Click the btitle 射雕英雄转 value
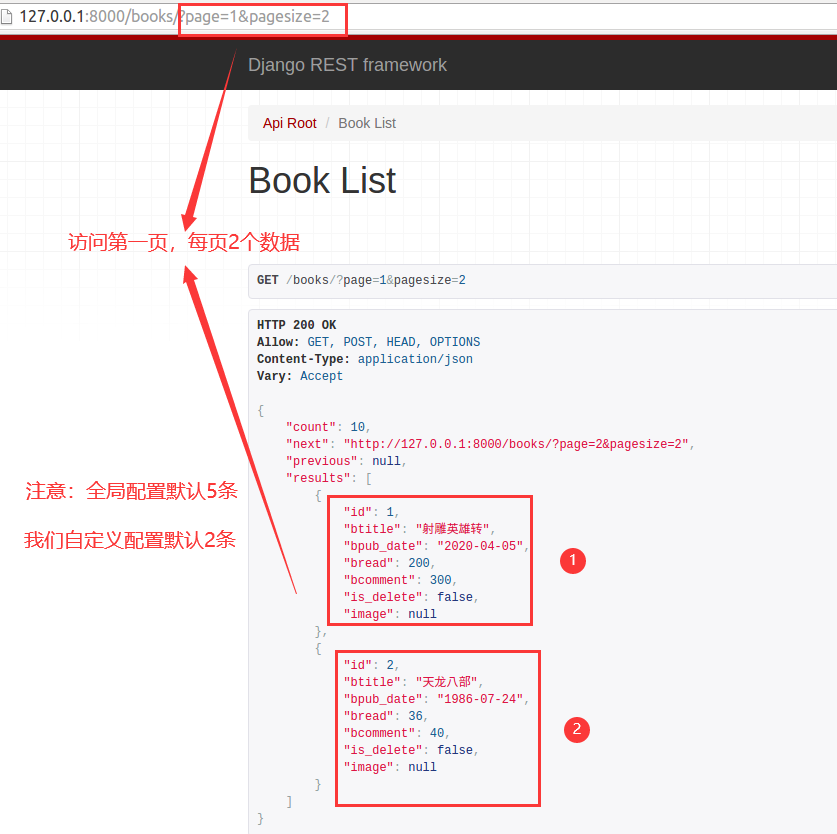Image resolution: width=837 pixels, height=834 pixels. [452, 529]
